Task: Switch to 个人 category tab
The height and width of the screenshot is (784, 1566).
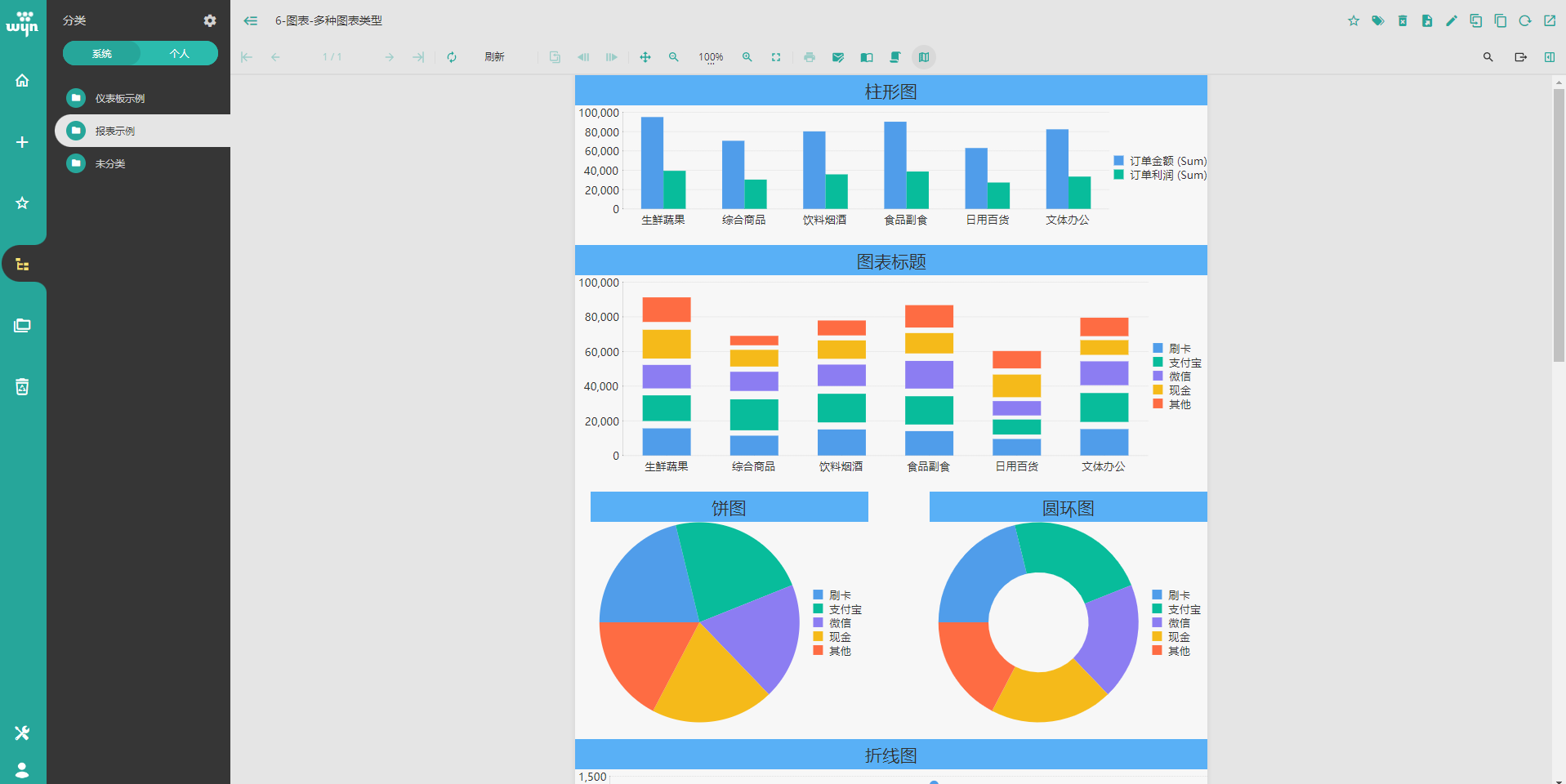Action: pyautogui.click(x=180, y=53)
